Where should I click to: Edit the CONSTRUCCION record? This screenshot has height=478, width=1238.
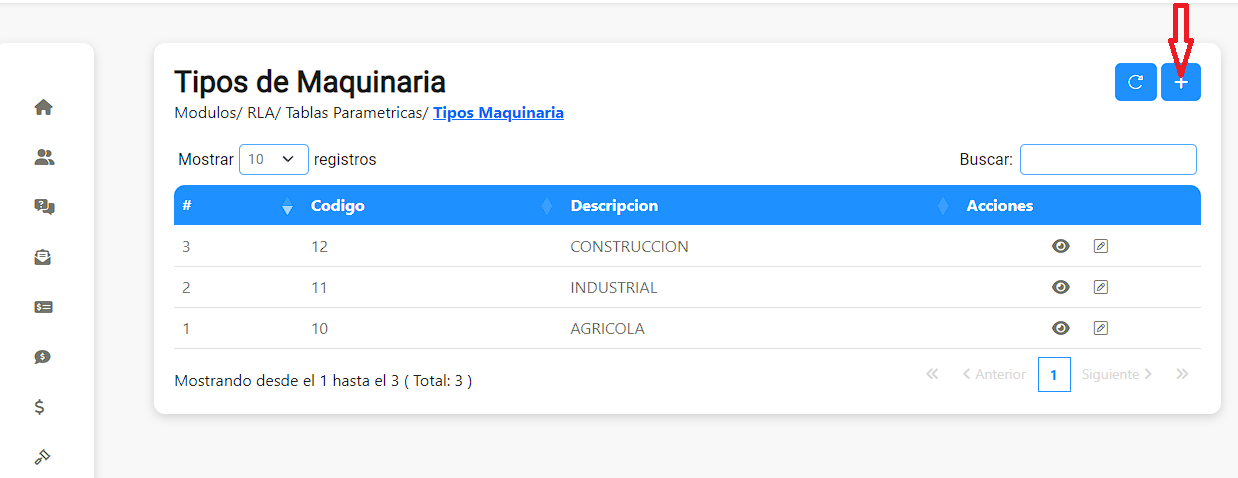coord(1101,246)
